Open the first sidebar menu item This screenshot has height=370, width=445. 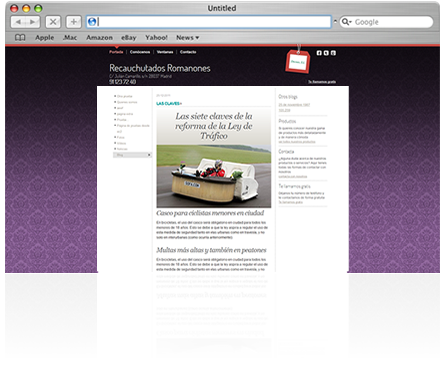coord(125,96)
